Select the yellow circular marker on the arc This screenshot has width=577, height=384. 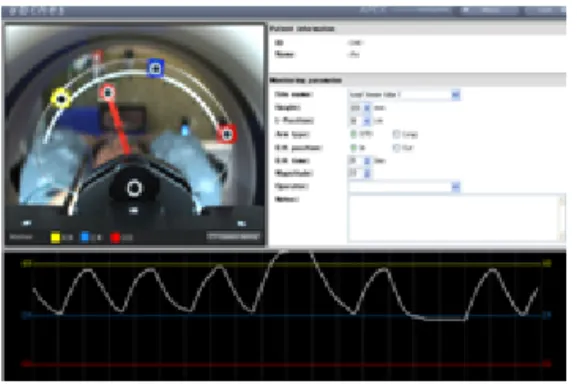pos(61,99)
